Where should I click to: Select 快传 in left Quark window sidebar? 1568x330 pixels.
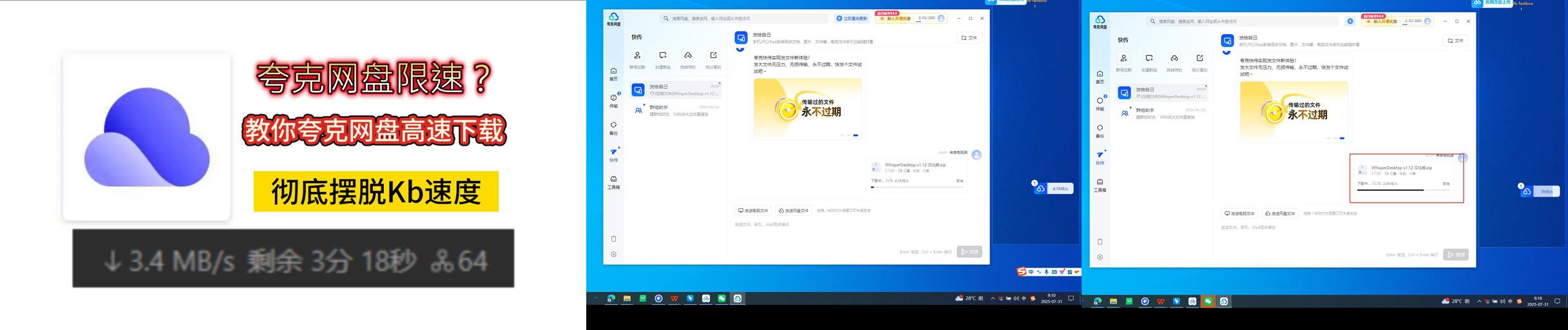point(613,155)
